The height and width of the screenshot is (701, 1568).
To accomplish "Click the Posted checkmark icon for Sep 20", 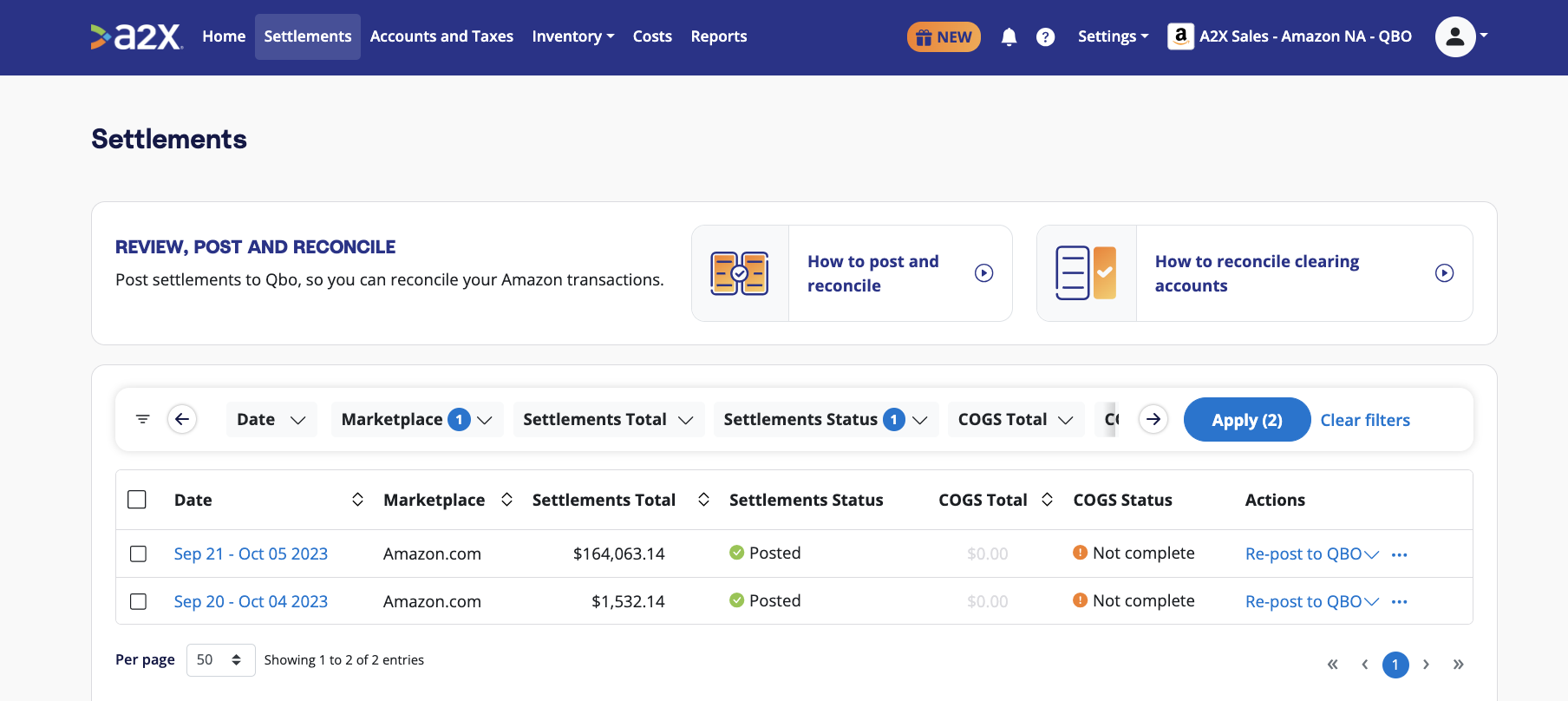I will [737, 600].
